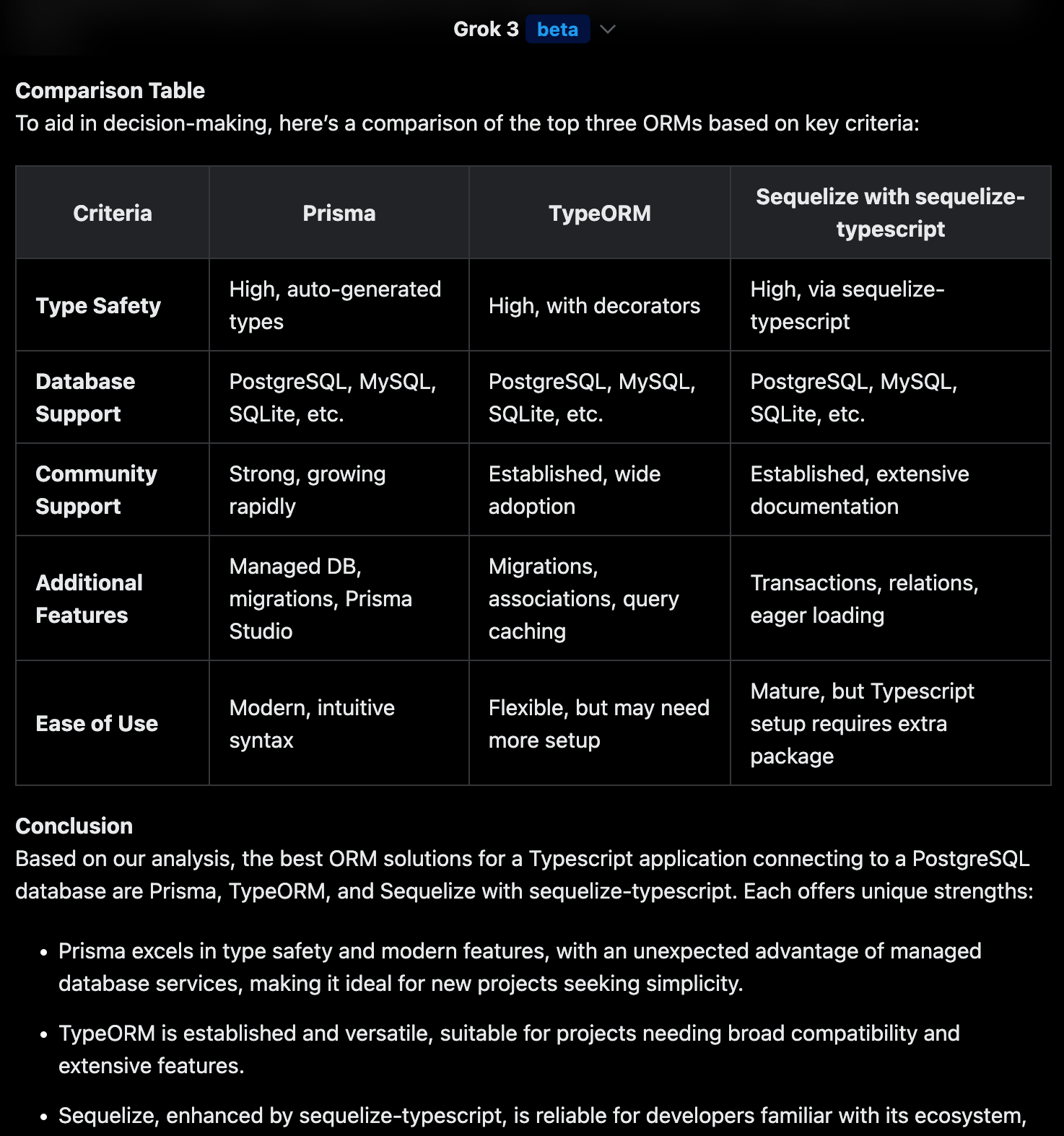
Task: Click the Type Safety row label
Action: (x=98, y=305)
